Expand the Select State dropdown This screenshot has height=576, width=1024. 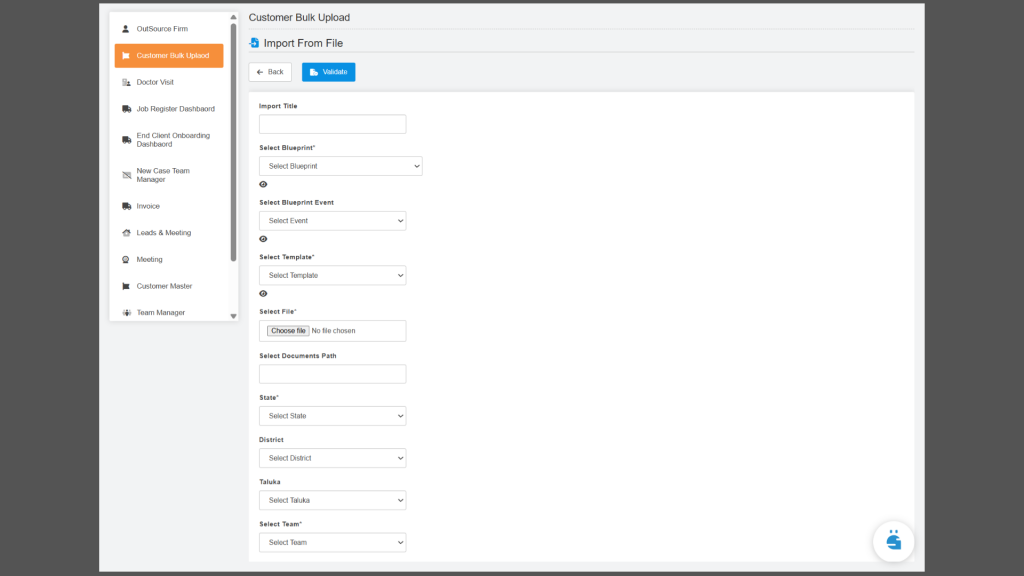[x=332, y=416]
